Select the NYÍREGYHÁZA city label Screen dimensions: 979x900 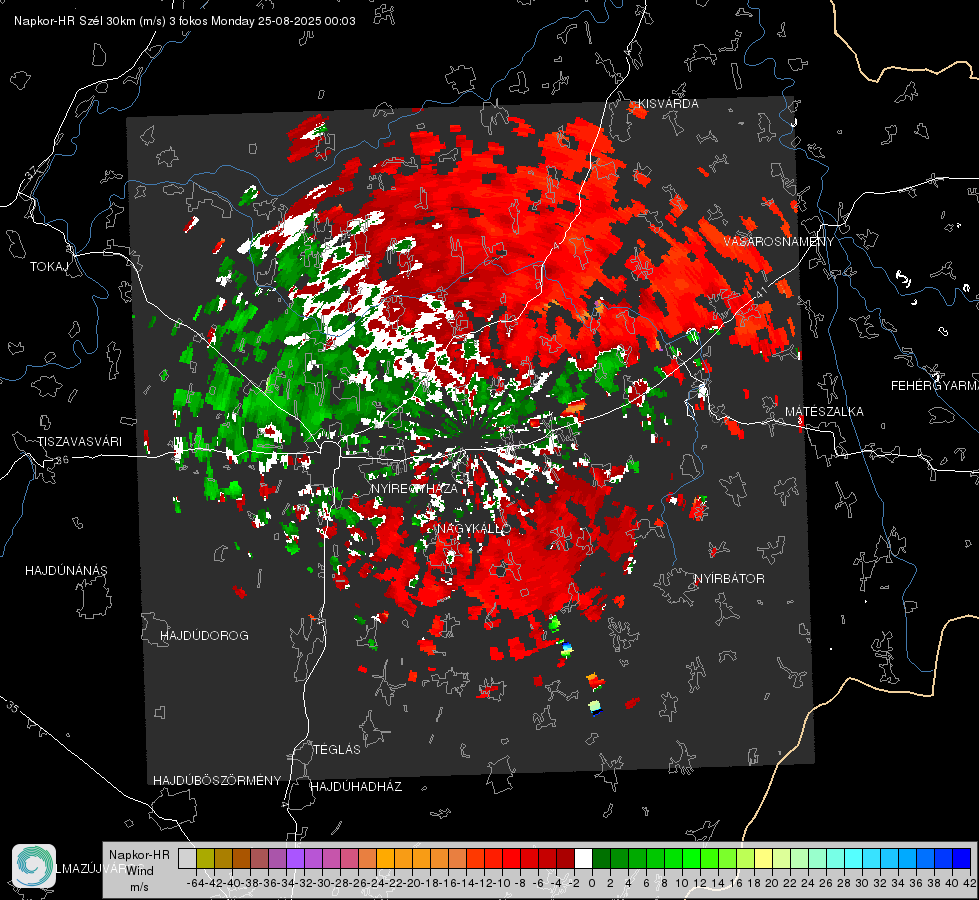(x=414, y=488)
